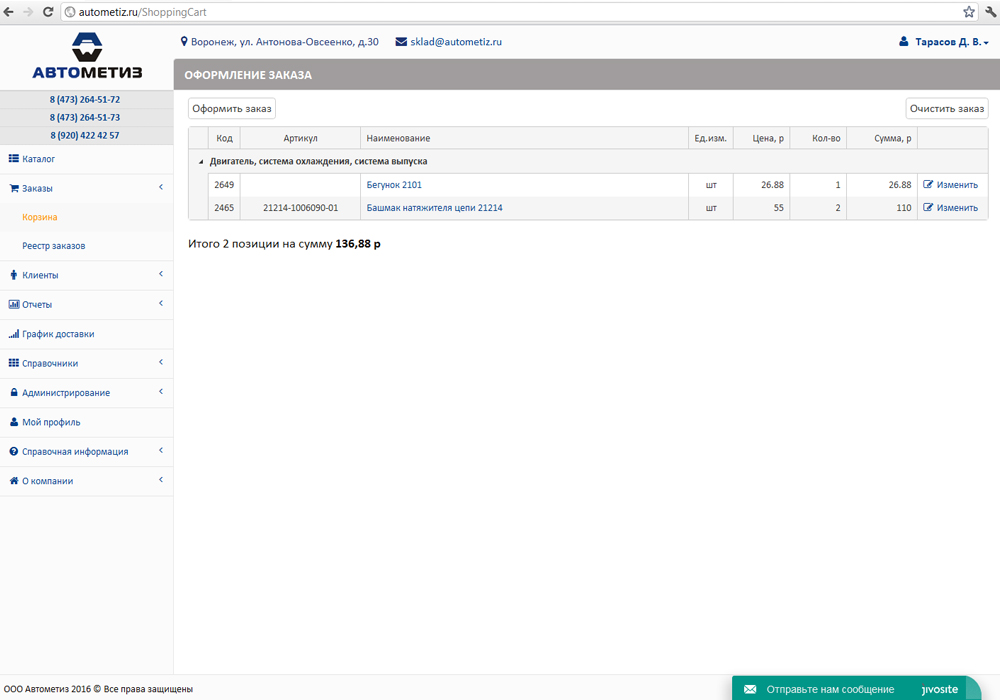The height and width of the screenshot is (700, 1000).
Task: Open График доставки menu item
Action: [x=58, y=334]
